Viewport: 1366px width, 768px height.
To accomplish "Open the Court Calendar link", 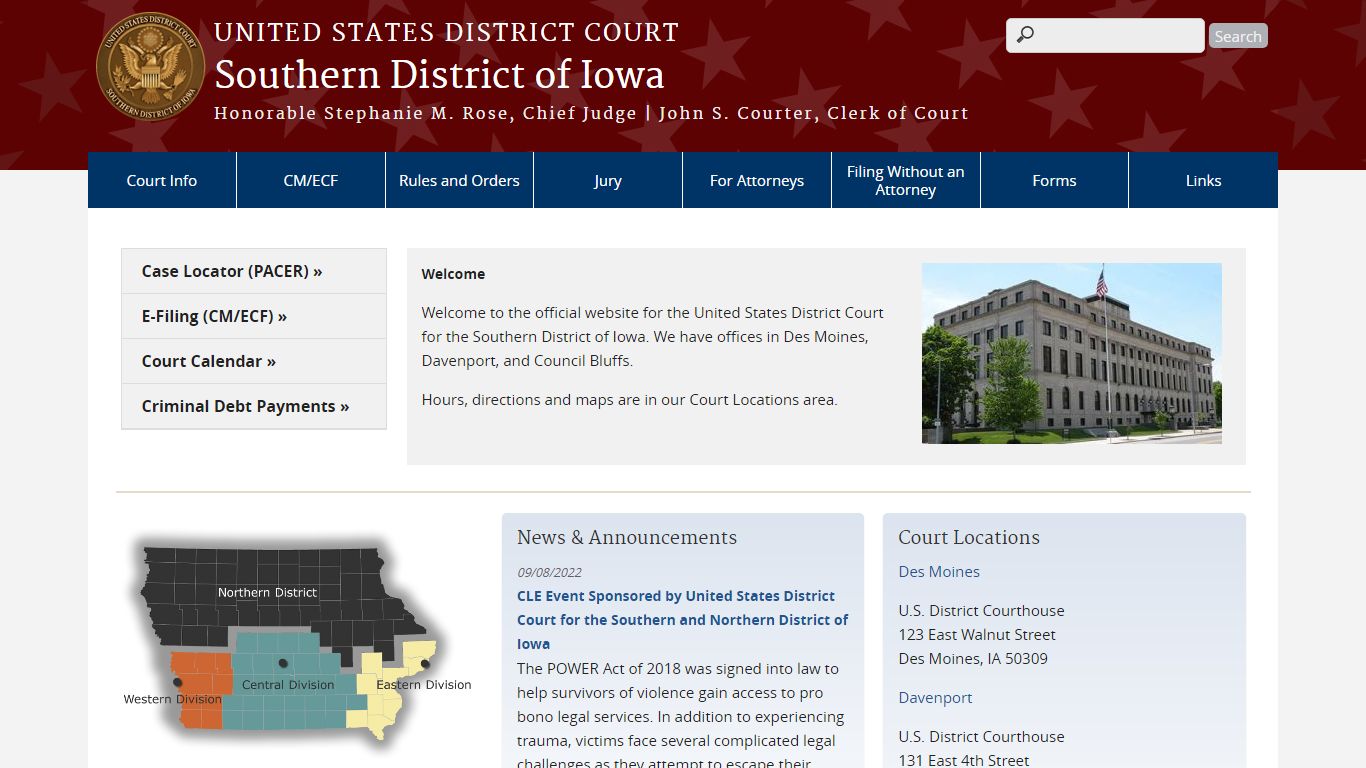I will 254,361.
